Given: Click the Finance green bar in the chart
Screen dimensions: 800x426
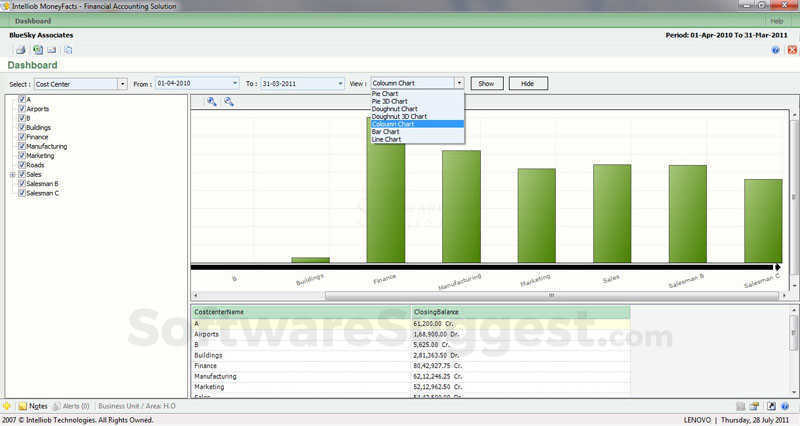Looking at the screenshot, I should click(x=386, y=204).
